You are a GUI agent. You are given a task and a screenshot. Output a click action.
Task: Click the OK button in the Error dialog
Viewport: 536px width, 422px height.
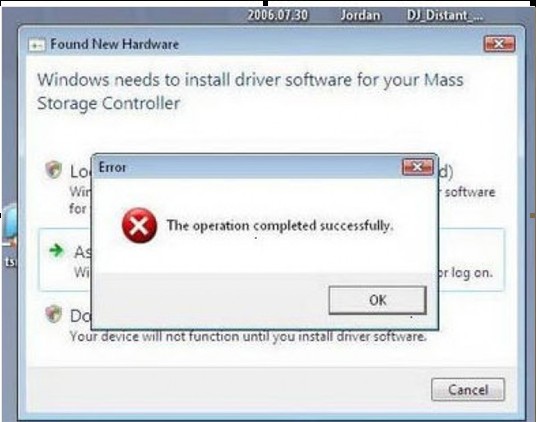click(377, 300)
